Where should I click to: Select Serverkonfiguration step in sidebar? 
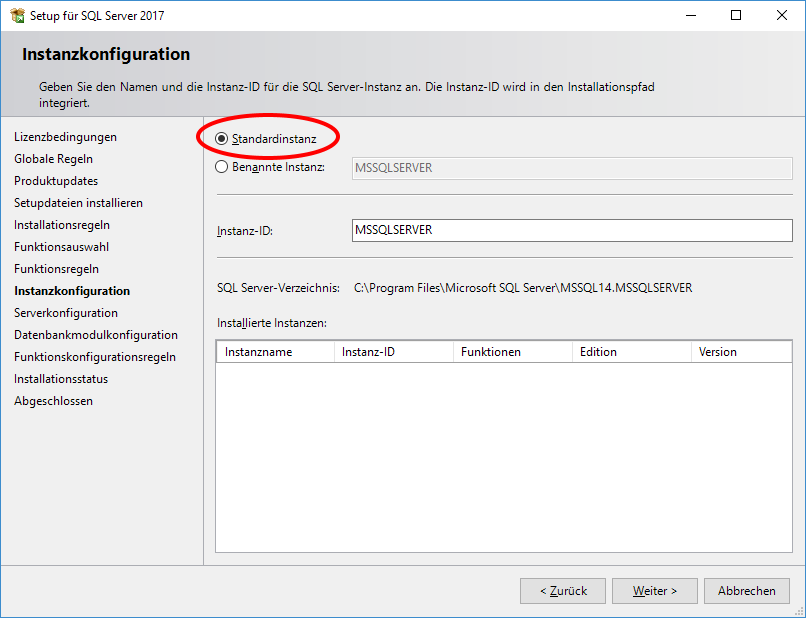click(x=66, y=313)
